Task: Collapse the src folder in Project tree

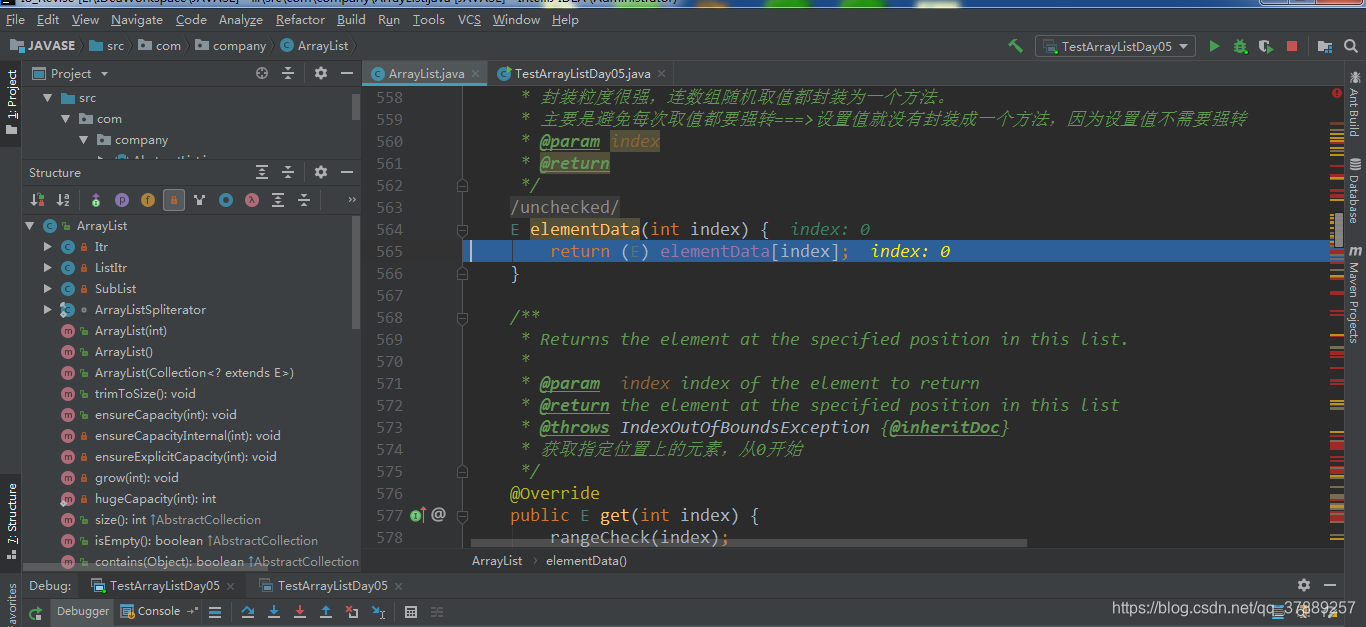Action: (47, 98)
